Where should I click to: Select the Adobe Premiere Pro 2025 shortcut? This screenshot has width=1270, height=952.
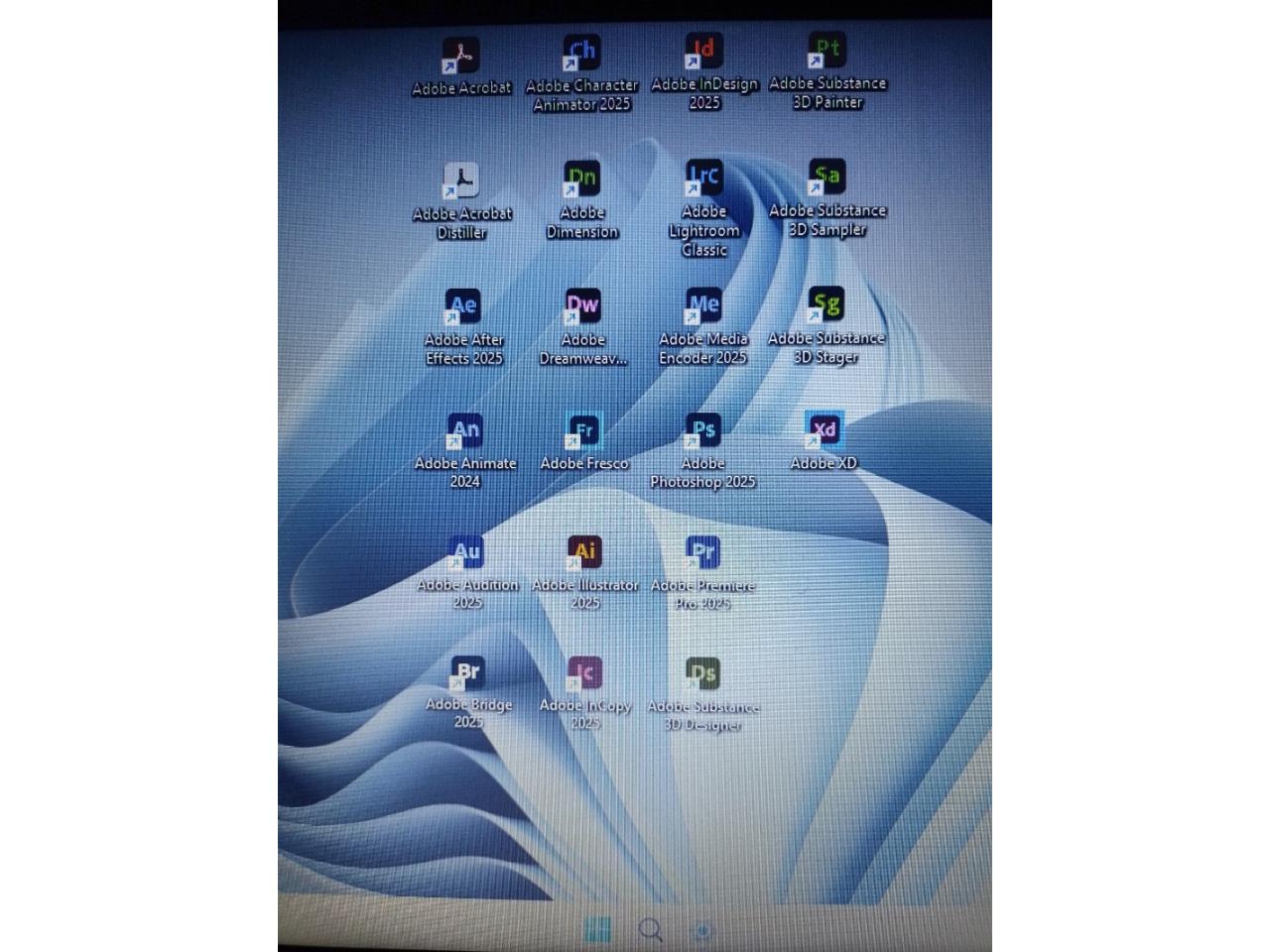(x=702, y=553)
